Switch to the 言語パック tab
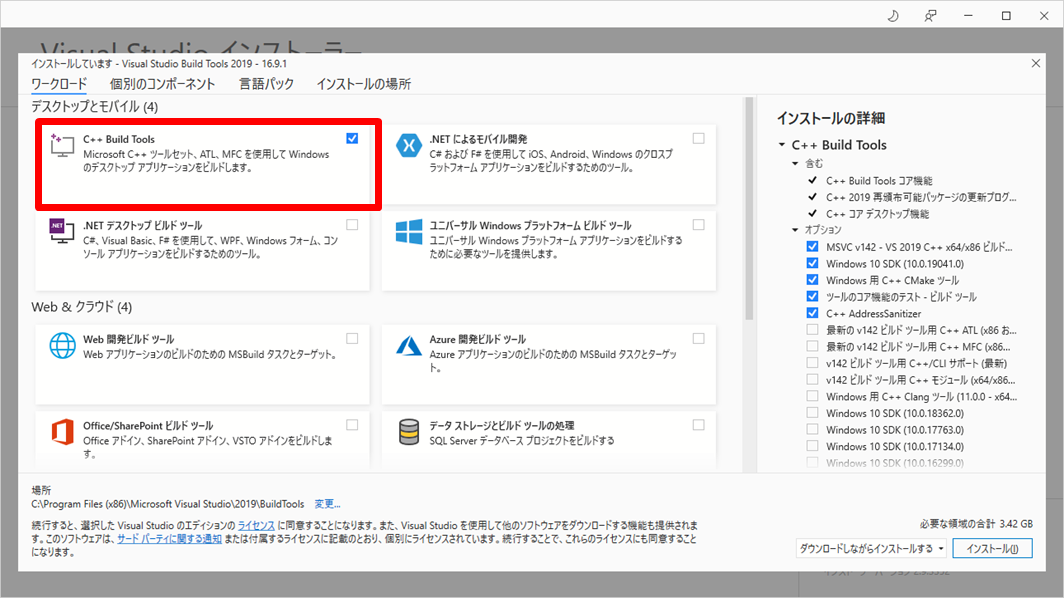 [x=266, y=84]
